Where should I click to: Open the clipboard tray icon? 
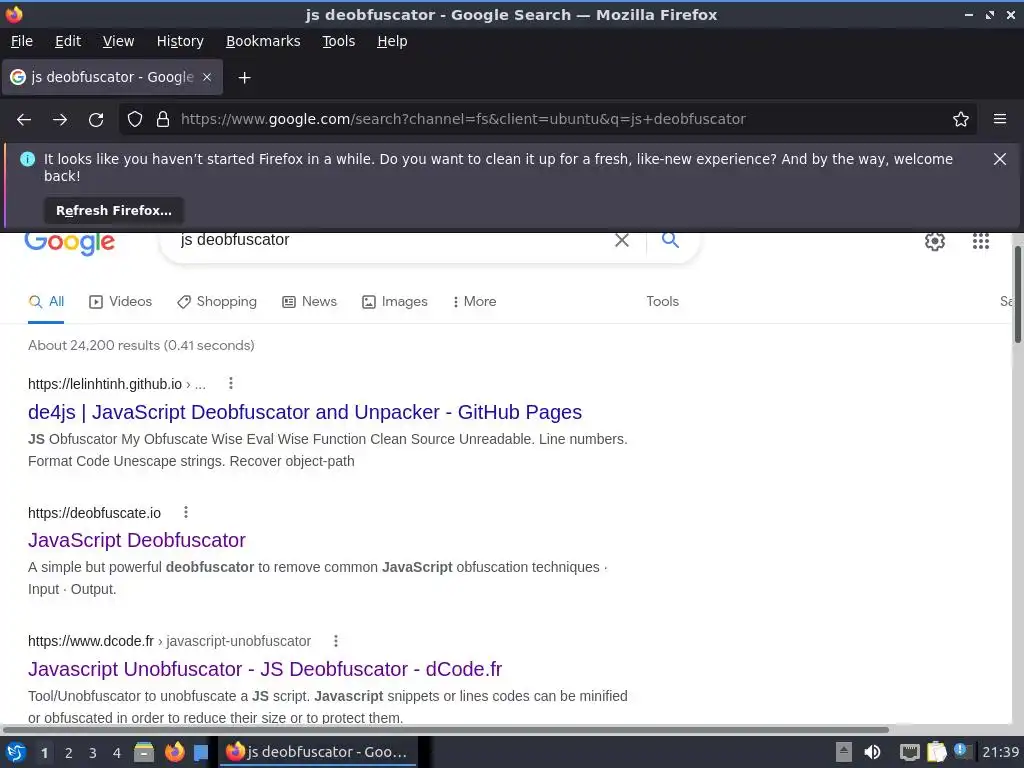coord(936,752)
